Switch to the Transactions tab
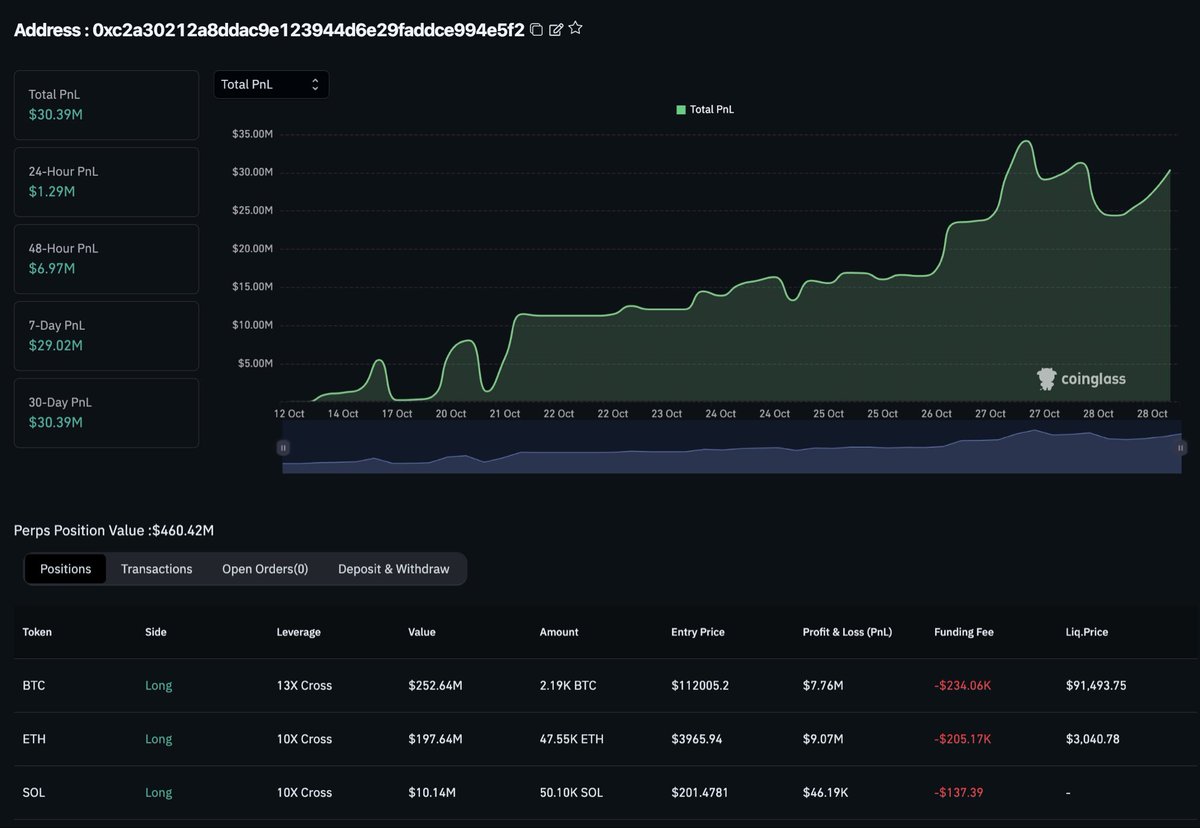The height and width of the screenshot is (828, 1200). point(156,569)
